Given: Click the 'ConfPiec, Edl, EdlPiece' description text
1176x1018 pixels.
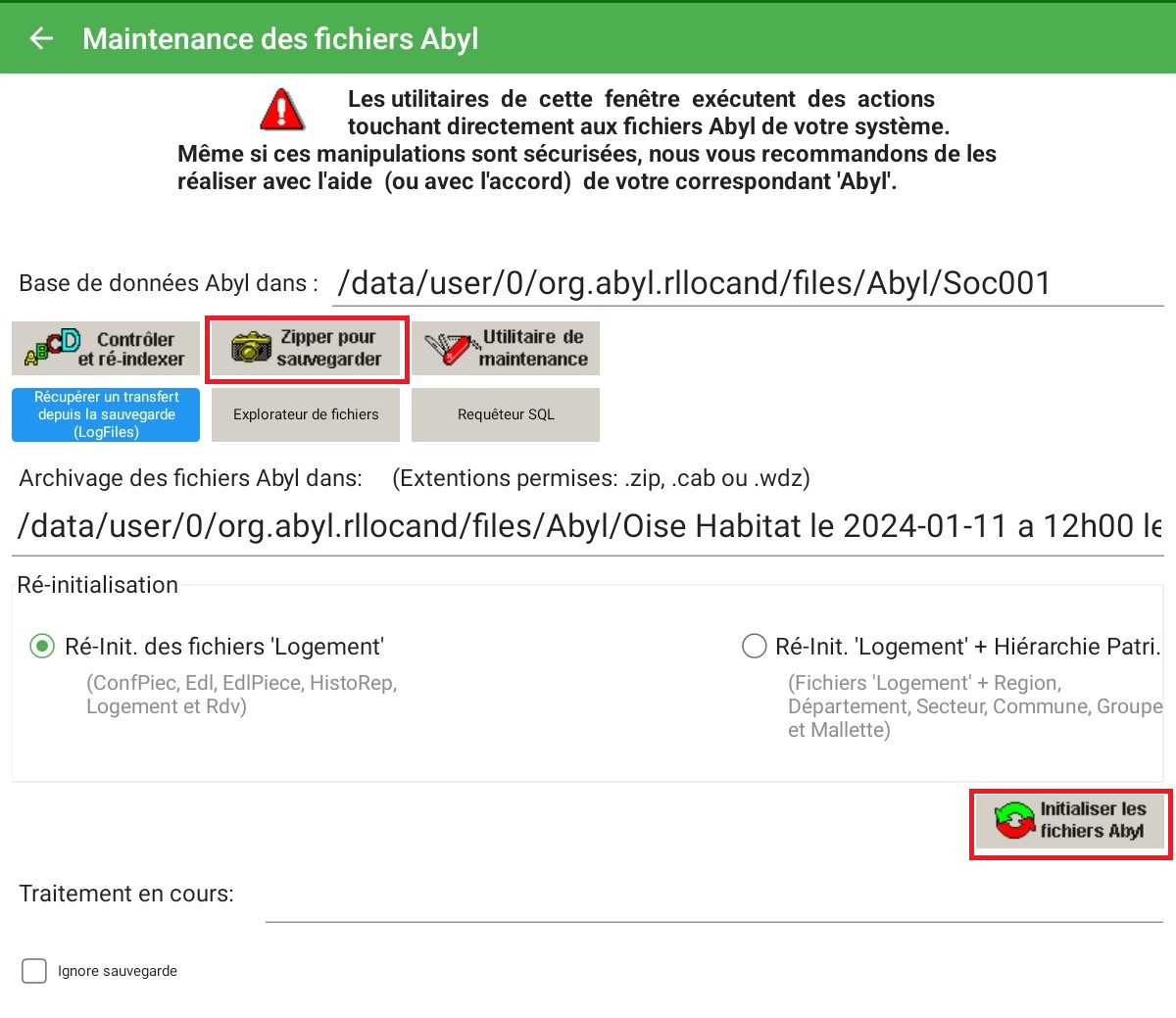Looking at the screenshot, I should (x=241, y=694).
